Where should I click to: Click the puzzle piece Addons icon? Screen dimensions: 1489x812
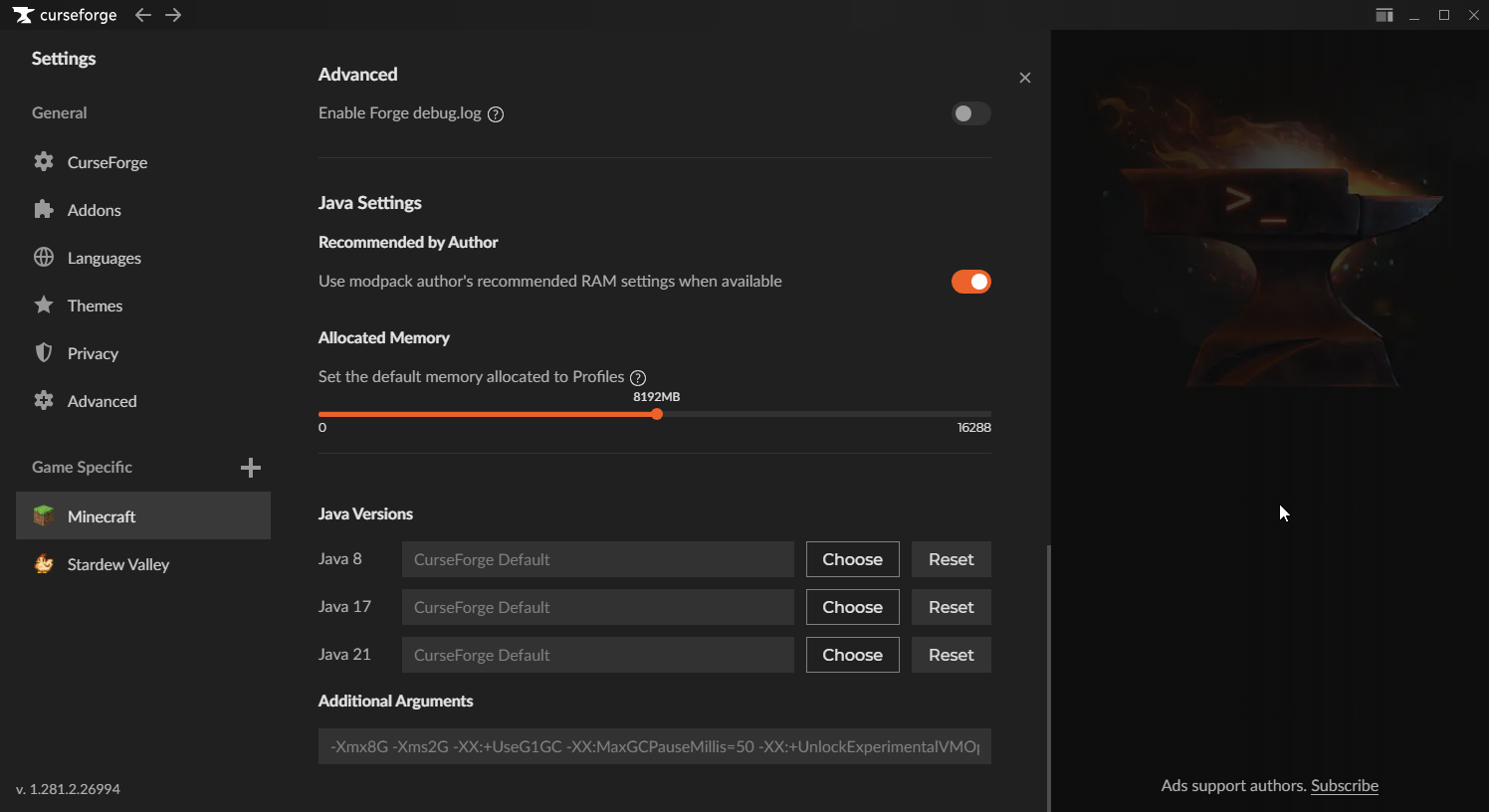click(x=44, y=209)
